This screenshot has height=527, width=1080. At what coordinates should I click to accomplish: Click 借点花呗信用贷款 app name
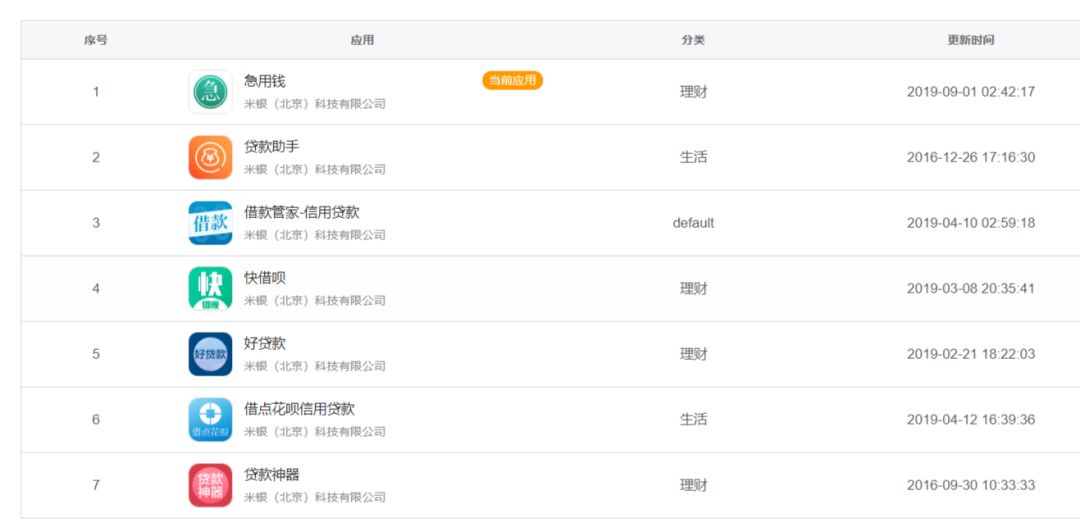pyautogui.click(x=299, y=409)
